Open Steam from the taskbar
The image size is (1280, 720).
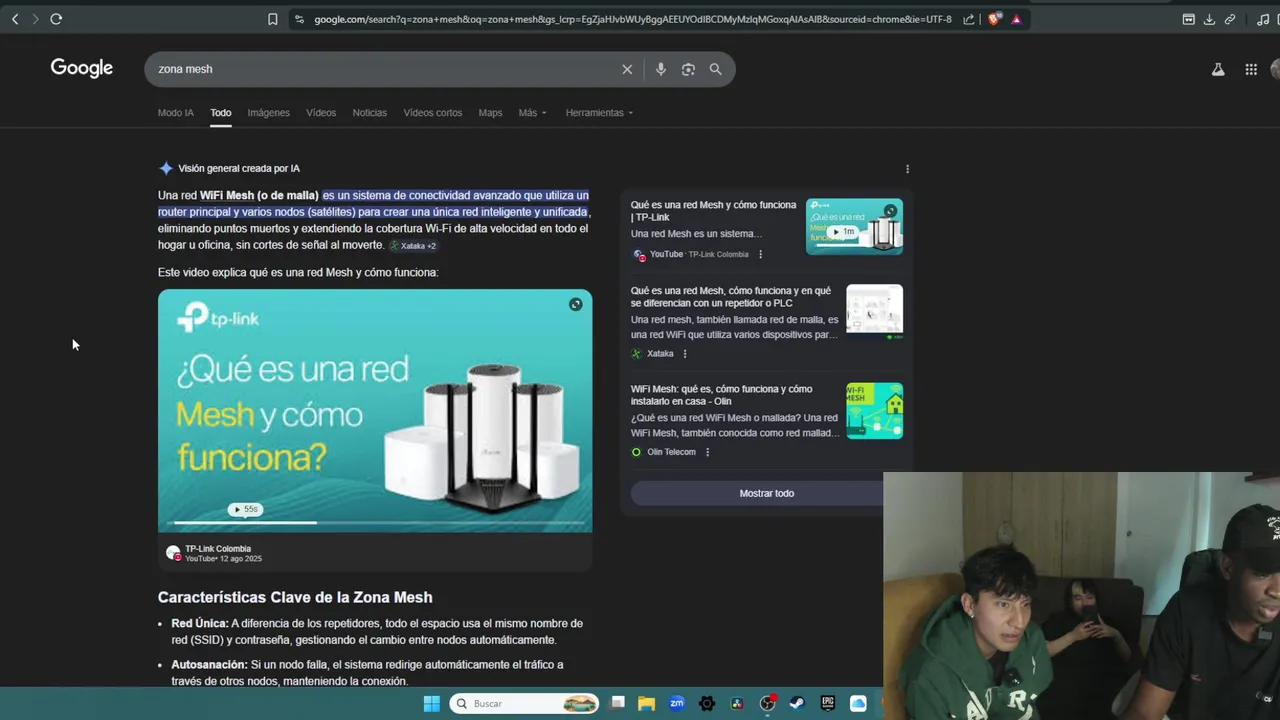coord(797,704)
